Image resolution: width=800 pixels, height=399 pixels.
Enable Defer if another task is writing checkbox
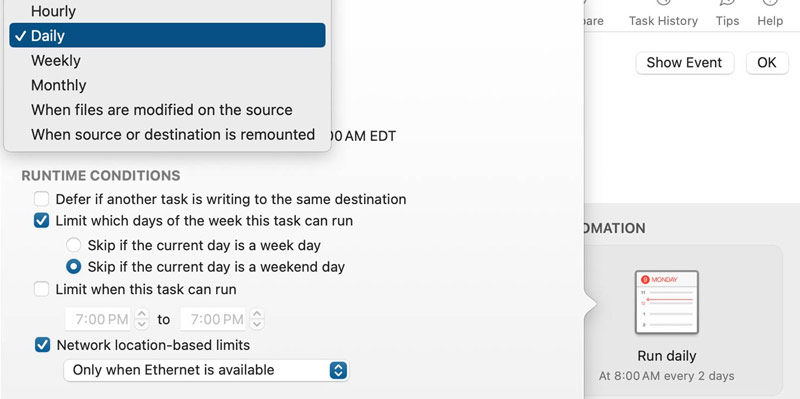click(x=41, y=199)
